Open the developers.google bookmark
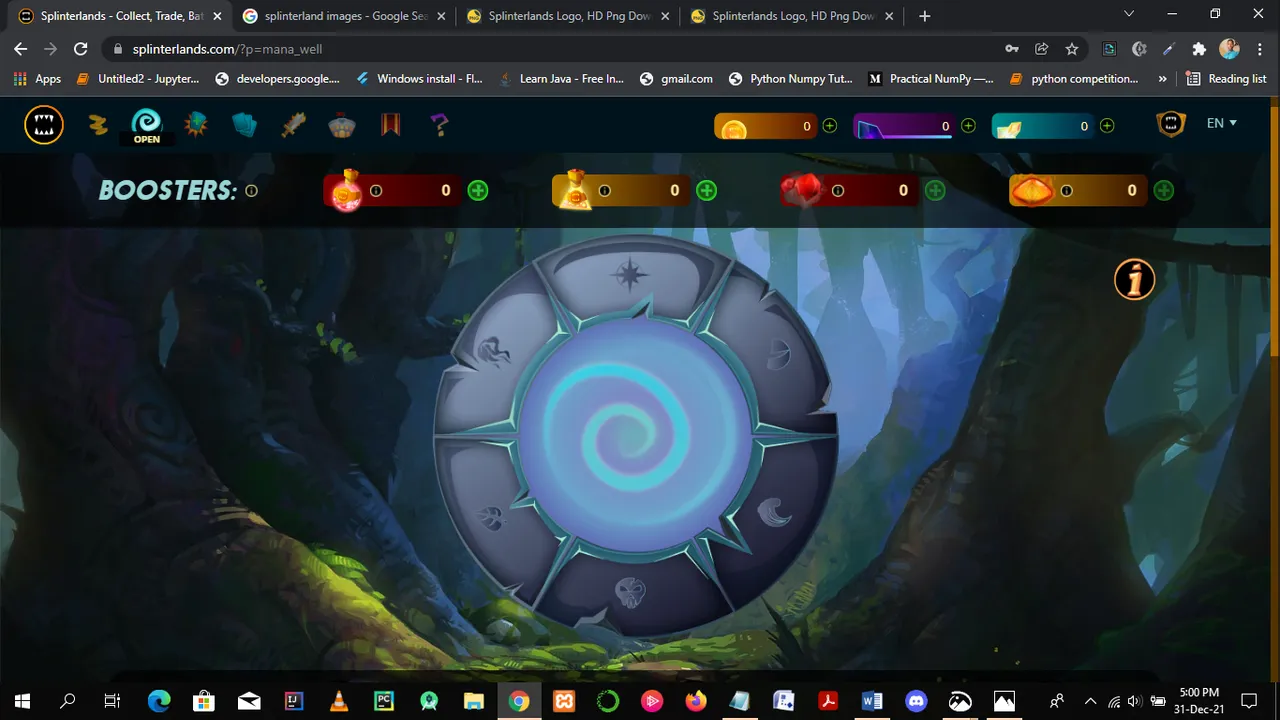 coord(277,78)
